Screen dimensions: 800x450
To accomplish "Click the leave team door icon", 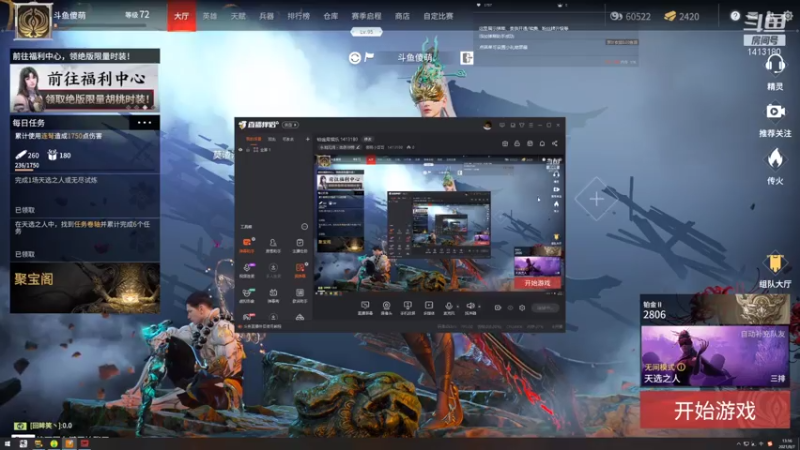I will click(x=466, y=58).
